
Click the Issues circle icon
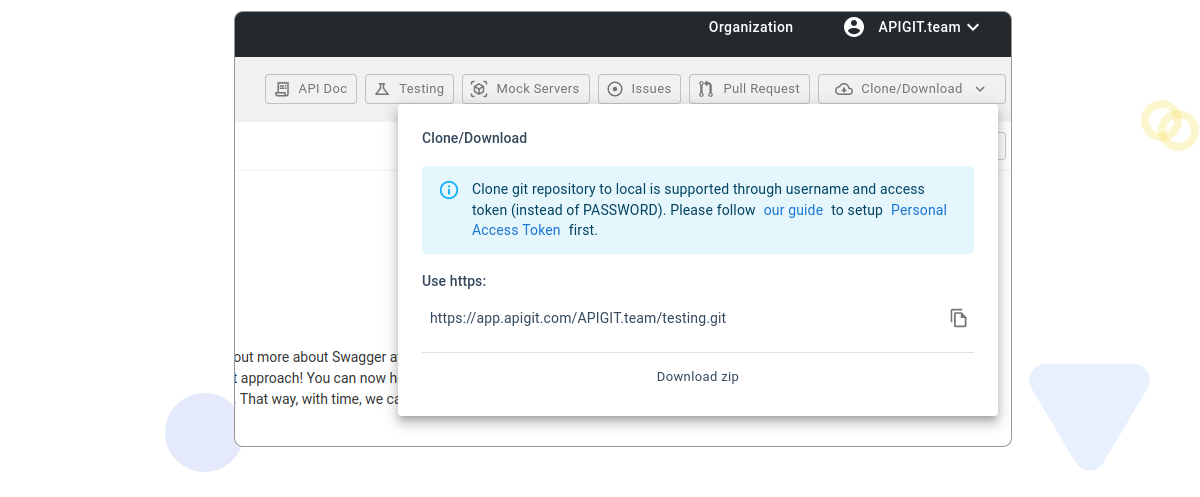click(615, 89)
